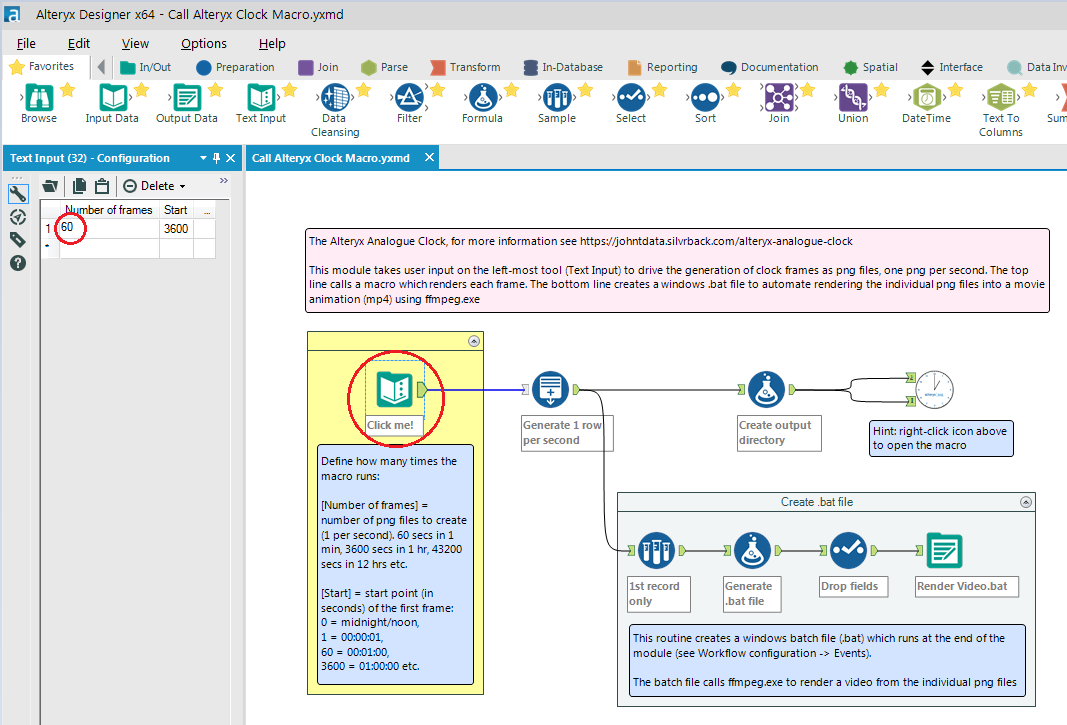Open the View menu
Viewport: 1067px width, 725px height.
pyautogui.click(x=135, y=44)
